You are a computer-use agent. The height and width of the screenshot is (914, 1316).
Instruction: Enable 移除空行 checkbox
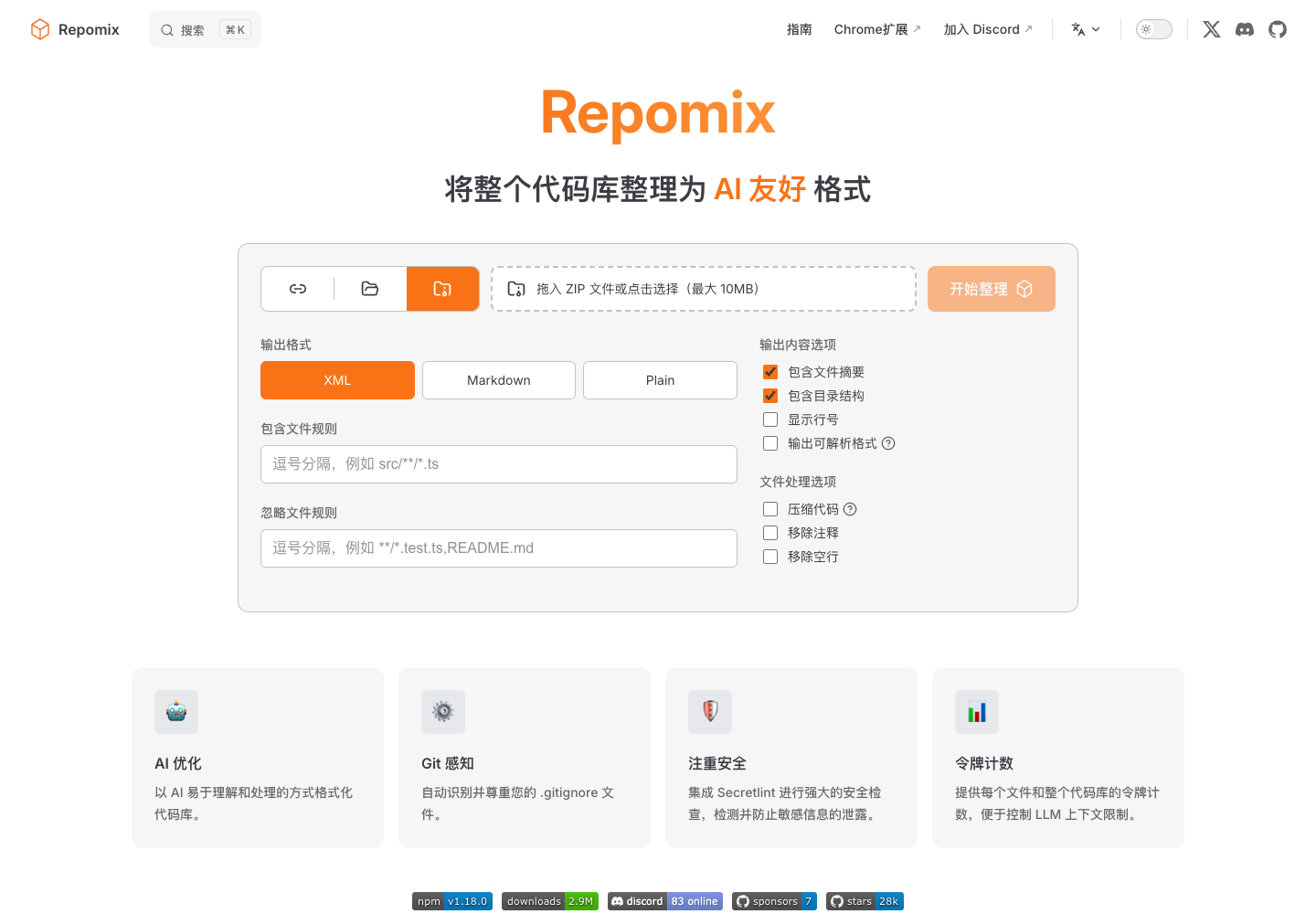(770, 557)
